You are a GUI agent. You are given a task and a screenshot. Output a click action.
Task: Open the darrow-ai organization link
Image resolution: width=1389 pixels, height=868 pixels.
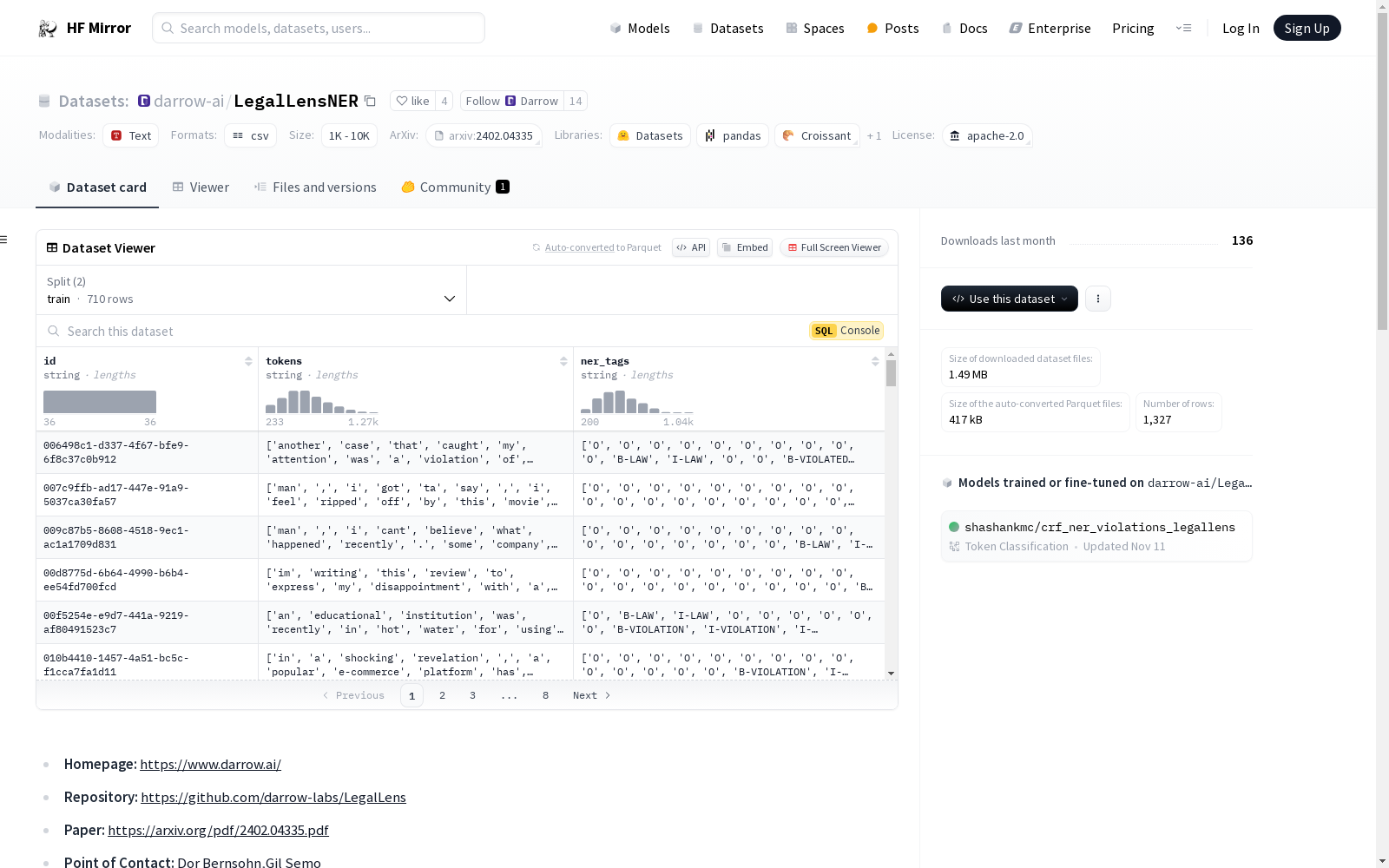pos(189,101)
